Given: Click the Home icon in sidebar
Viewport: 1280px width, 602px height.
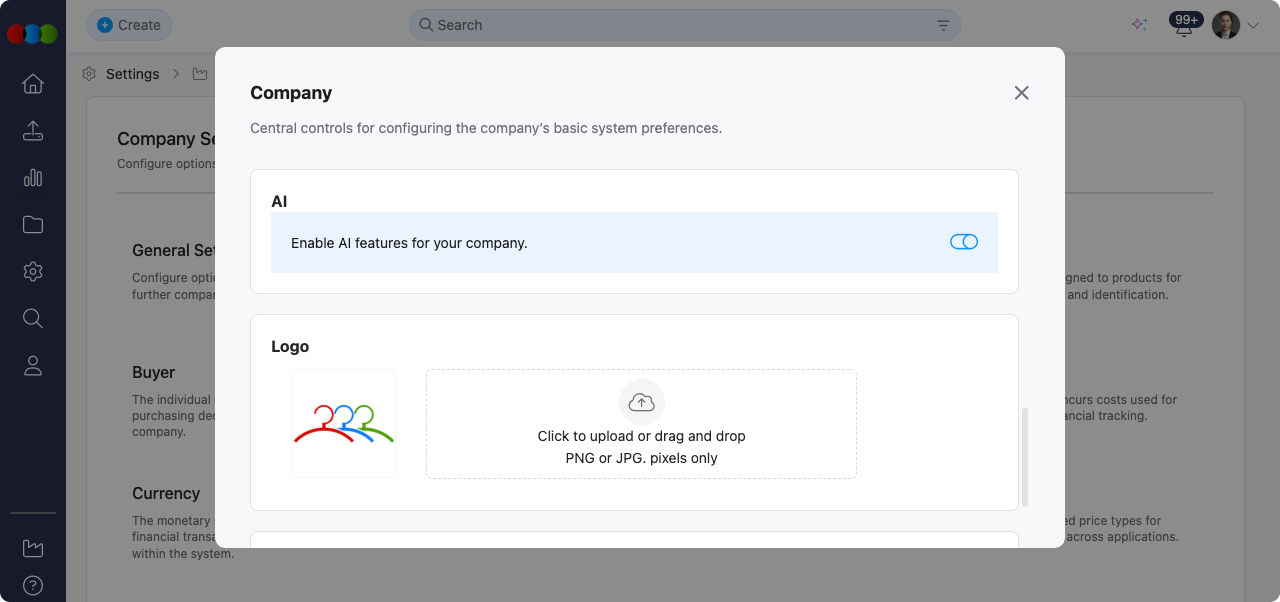Looking at the screenshot, I should tap(33, 84).
